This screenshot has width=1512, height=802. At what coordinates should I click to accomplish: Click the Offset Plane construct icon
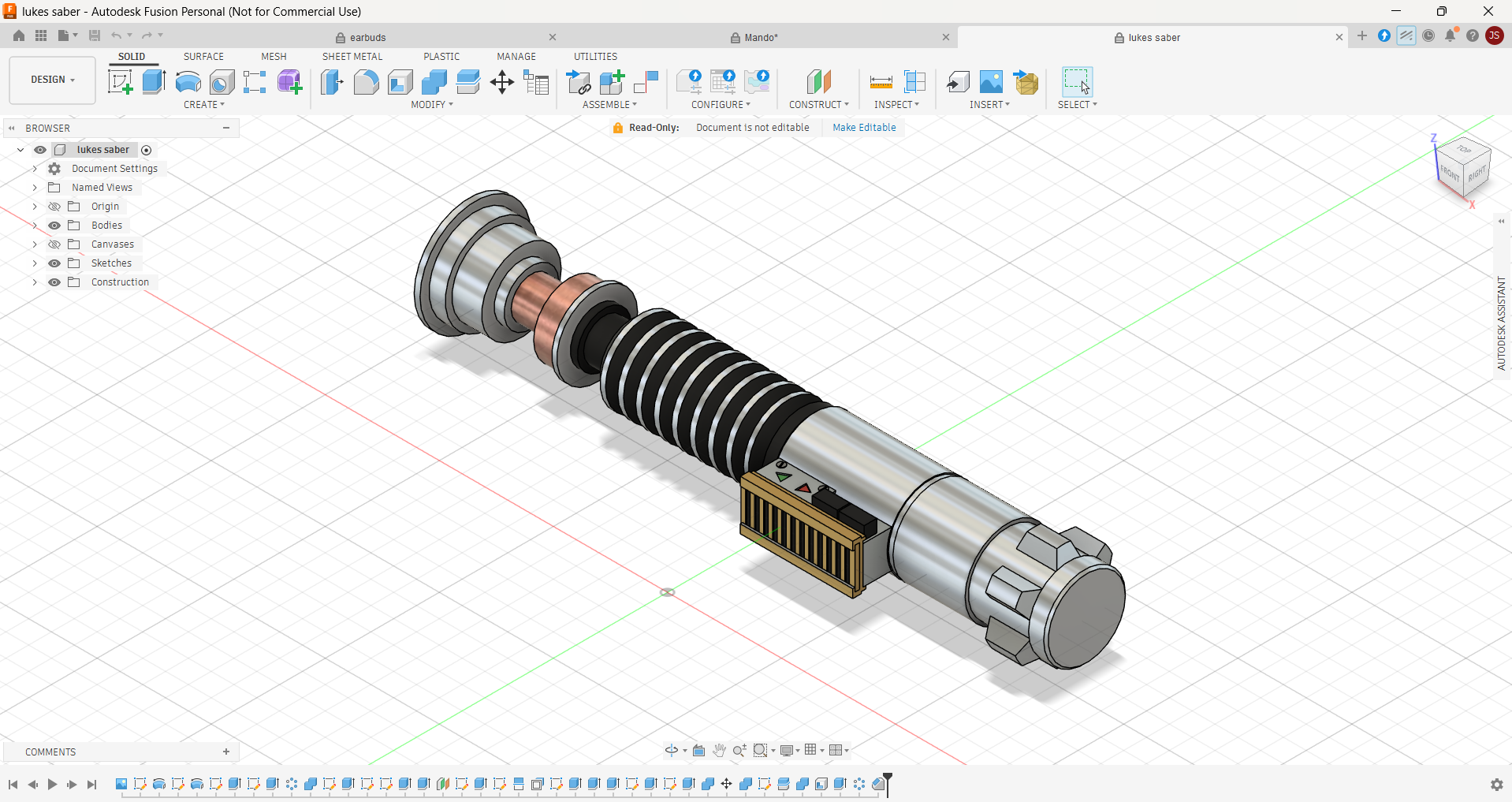(x=819, y=82)
